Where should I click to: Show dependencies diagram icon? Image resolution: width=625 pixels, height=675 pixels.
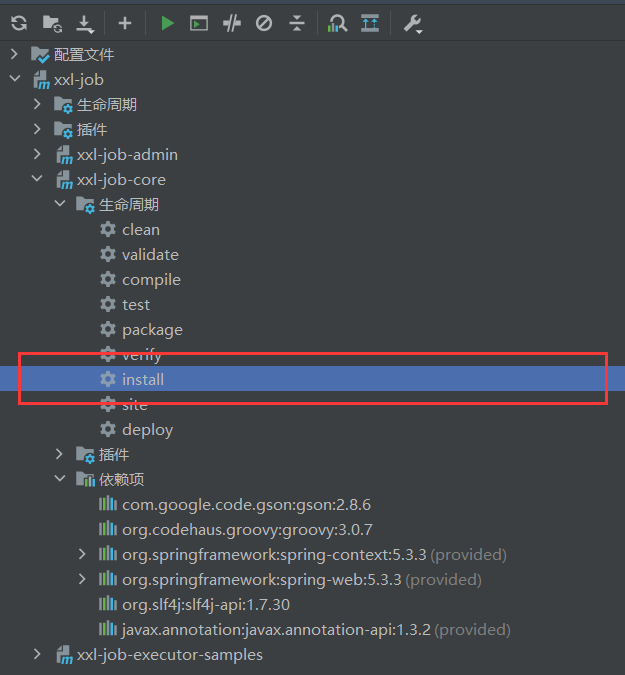point(337,23)
